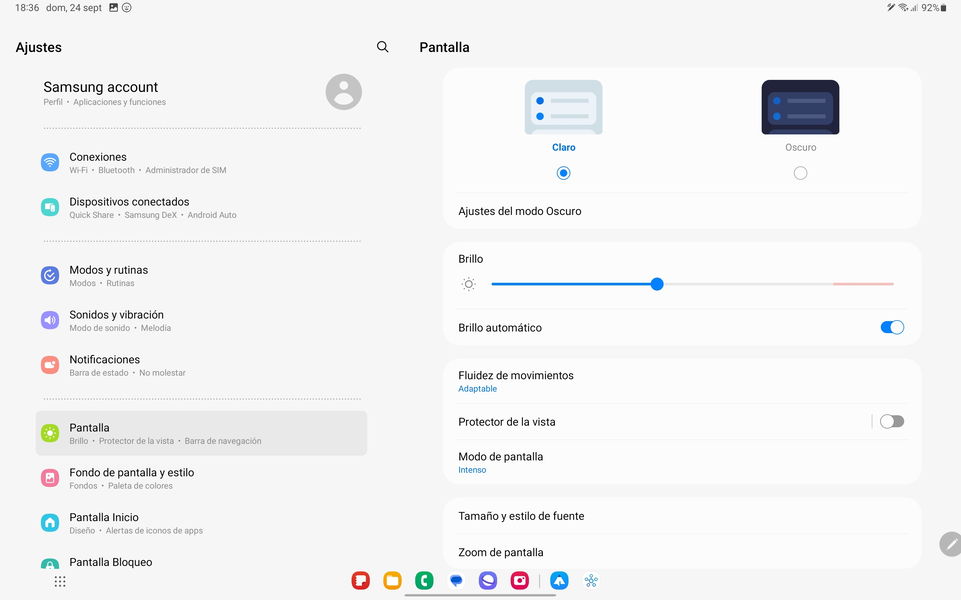
Task: Select the Oscuro radio button
Action: [800, 173]
